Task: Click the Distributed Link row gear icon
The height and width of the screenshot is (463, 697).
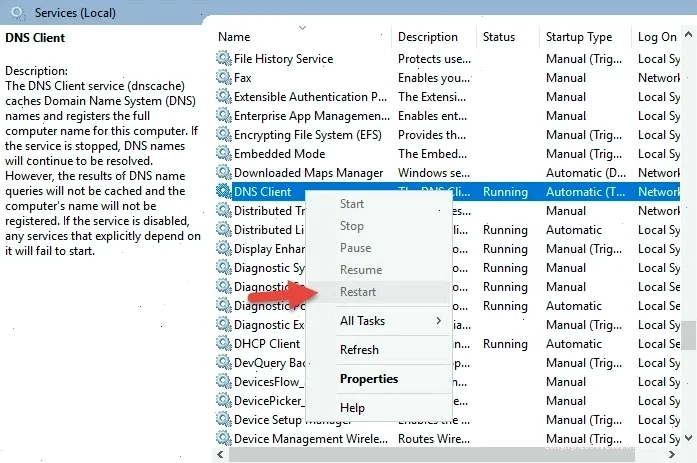Action: click(224, 230)
